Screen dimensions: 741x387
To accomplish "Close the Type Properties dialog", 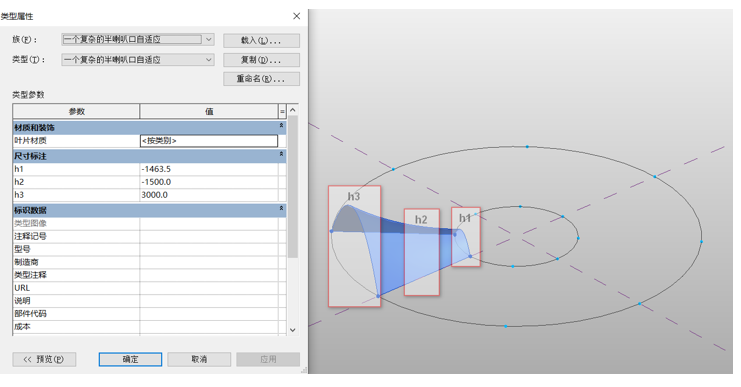I will [x=296, y=16].
